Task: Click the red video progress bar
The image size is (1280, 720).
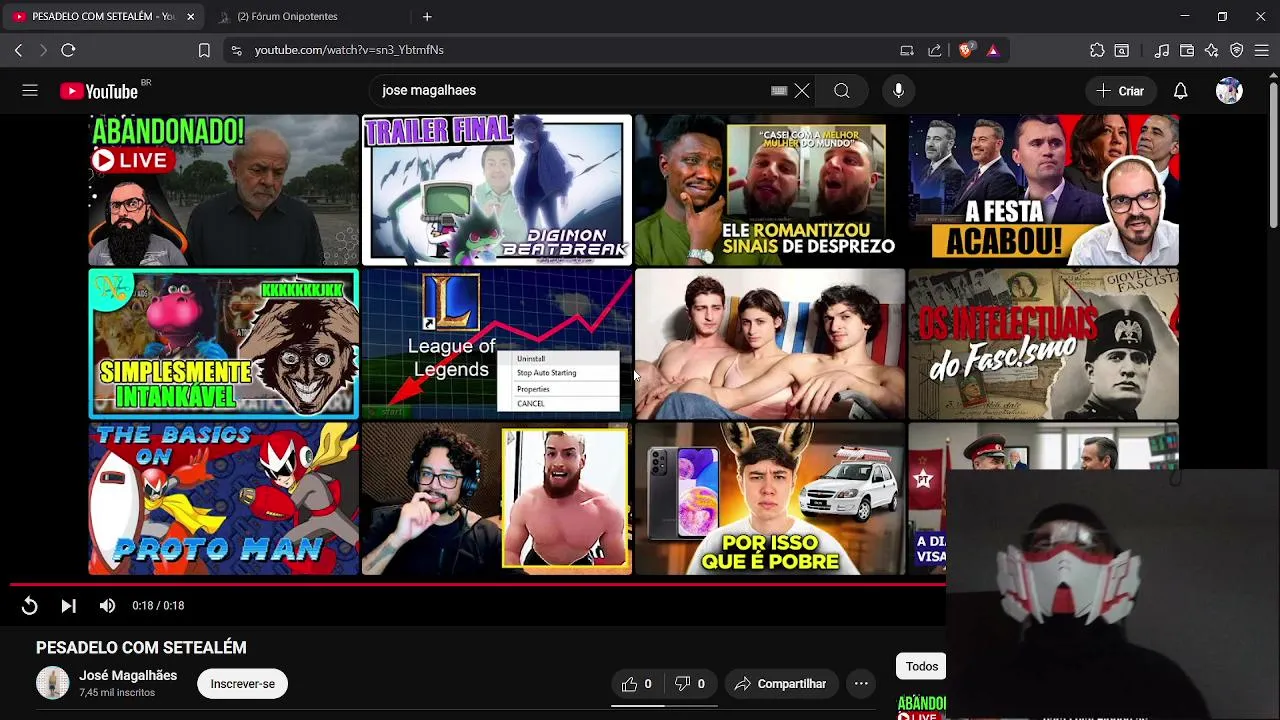Action: click(477, 584)
